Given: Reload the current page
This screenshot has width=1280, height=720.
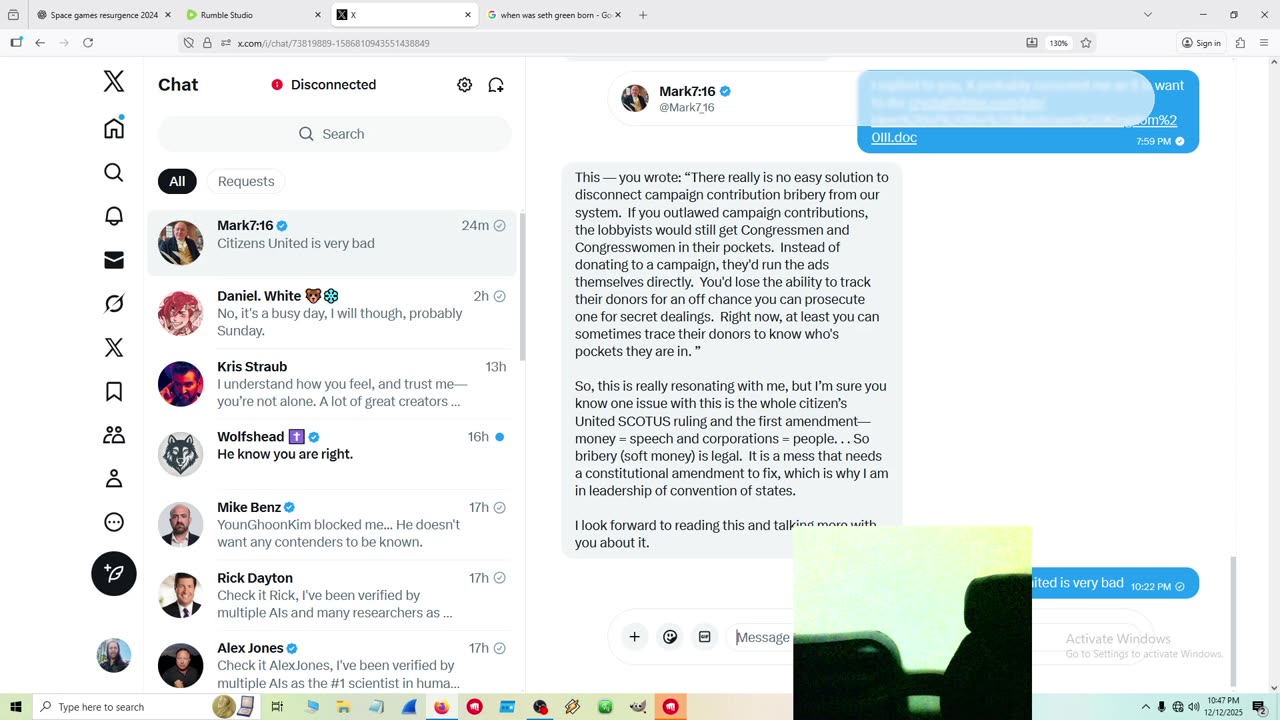Looking at the screenshot, I should pos(88,43).
